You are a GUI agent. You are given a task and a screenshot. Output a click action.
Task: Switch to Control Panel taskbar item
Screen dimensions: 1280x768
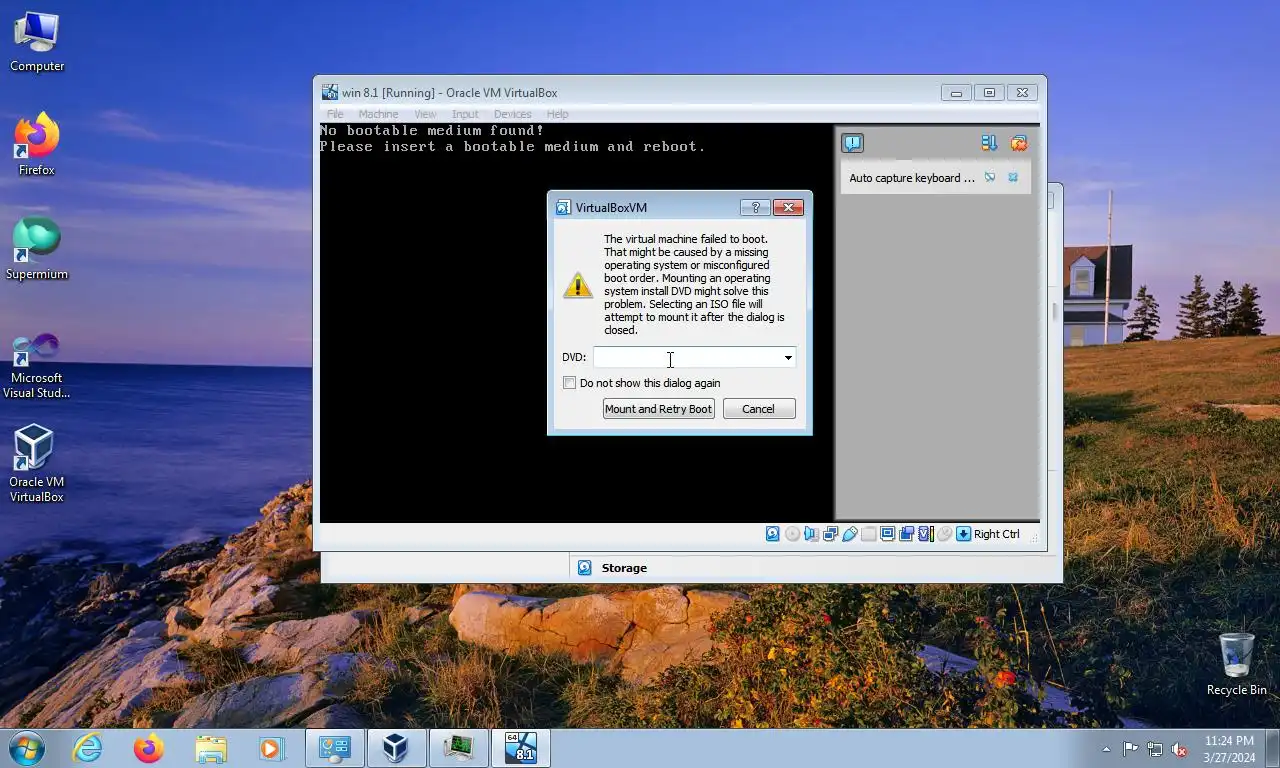[334, 748]
